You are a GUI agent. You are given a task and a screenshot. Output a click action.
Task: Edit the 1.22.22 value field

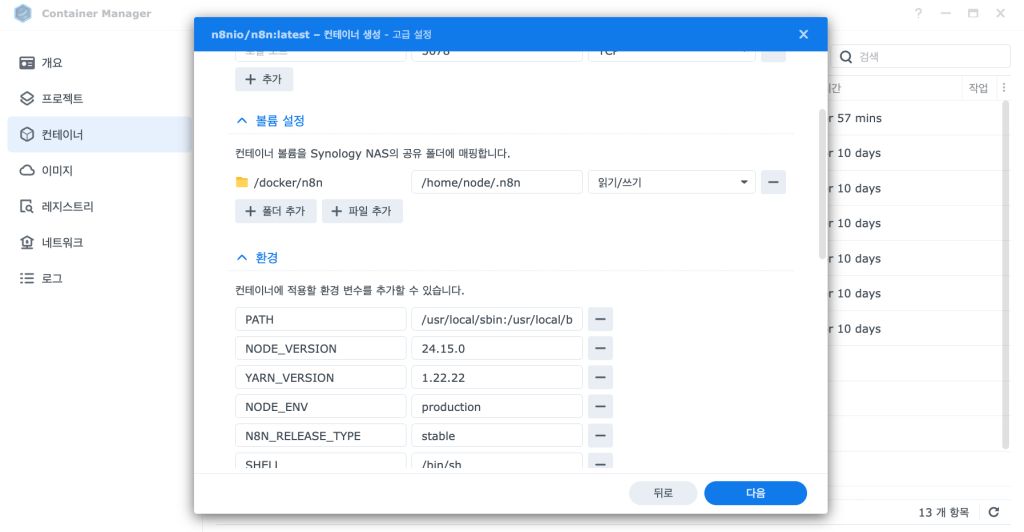click(x=496, y=377)
